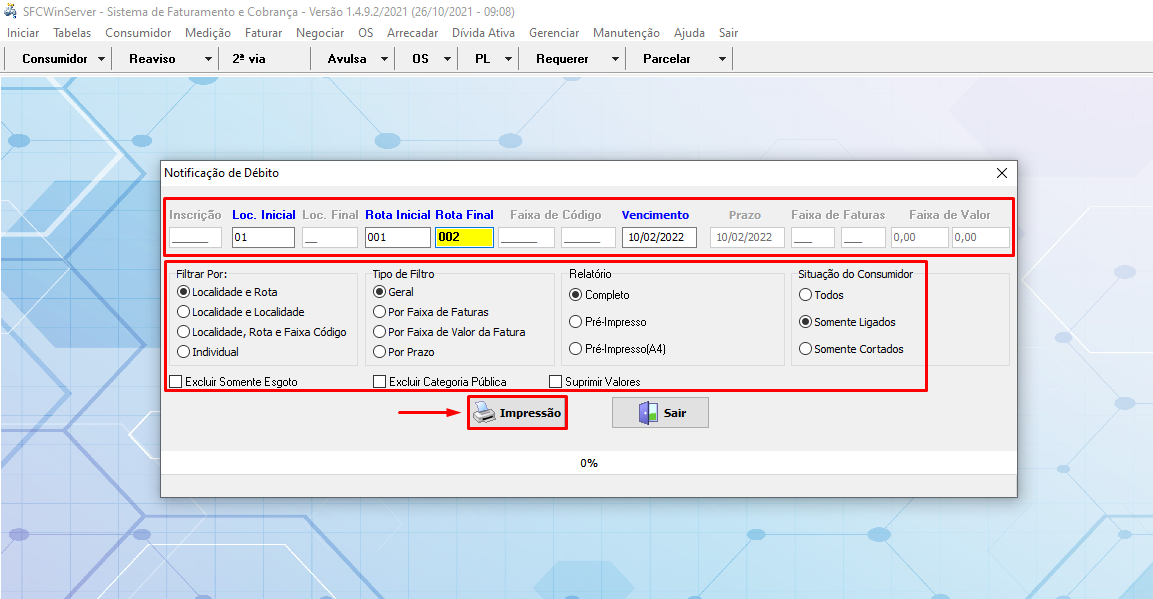Expand the Parcelar dropdown arrow
1153x599 pixels.
pyautogui.click(x=722, y=59)
